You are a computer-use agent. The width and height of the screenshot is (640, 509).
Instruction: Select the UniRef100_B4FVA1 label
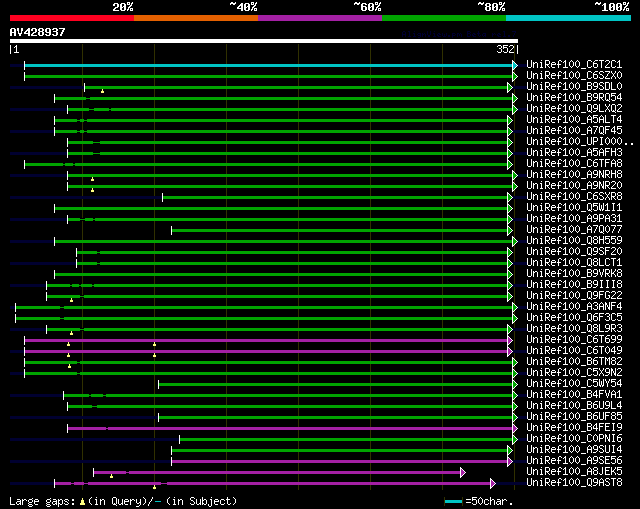click(574, 395)
